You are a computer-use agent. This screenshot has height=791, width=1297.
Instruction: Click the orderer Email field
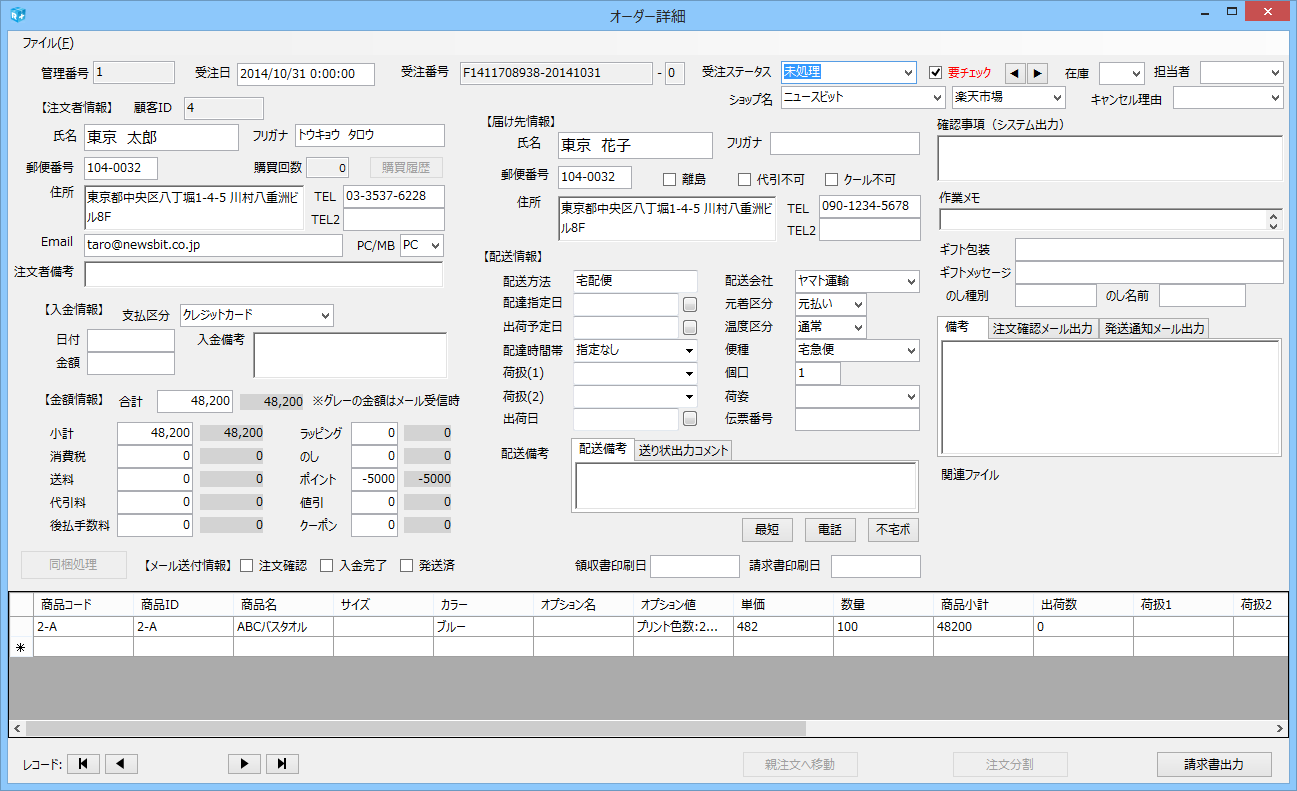213,245
